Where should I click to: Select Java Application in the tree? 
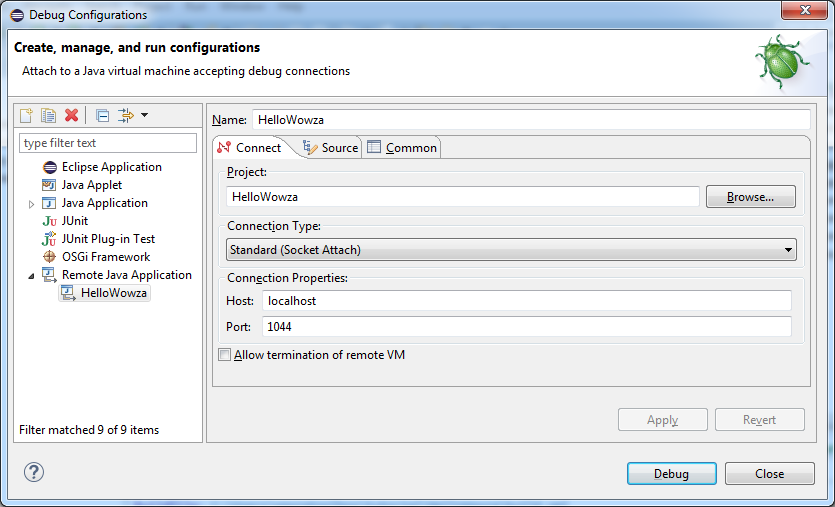105,203
